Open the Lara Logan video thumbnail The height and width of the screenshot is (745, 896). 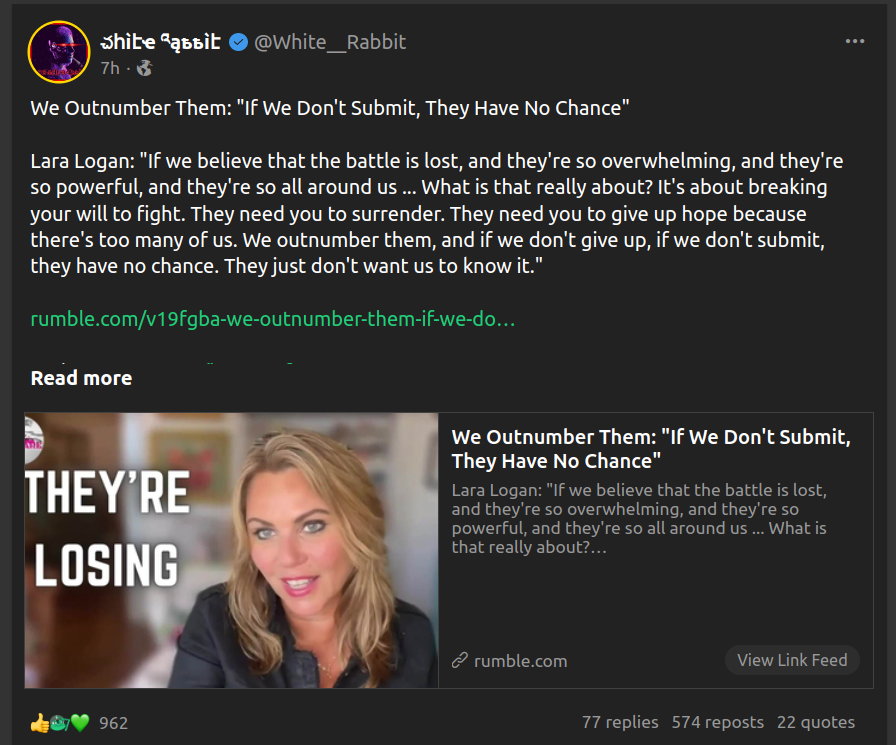231,550
